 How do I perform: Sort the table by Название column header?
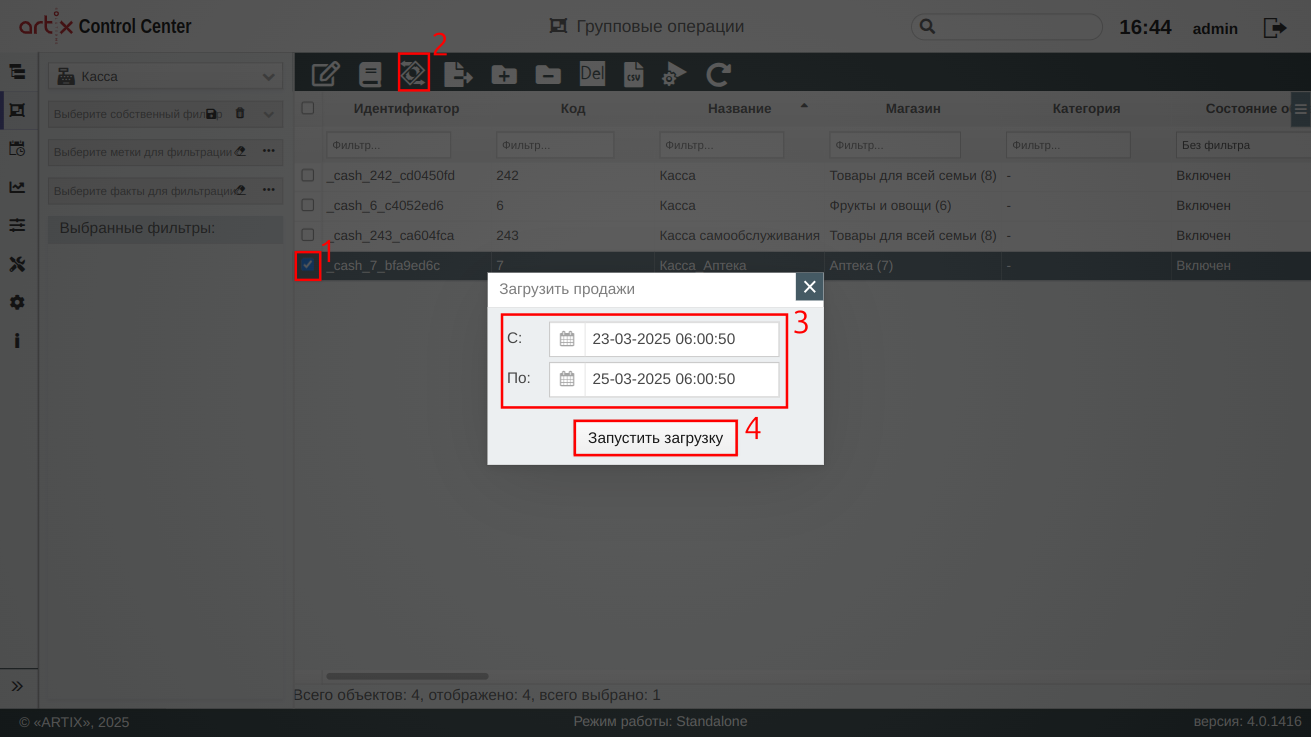tap(739, 108)
